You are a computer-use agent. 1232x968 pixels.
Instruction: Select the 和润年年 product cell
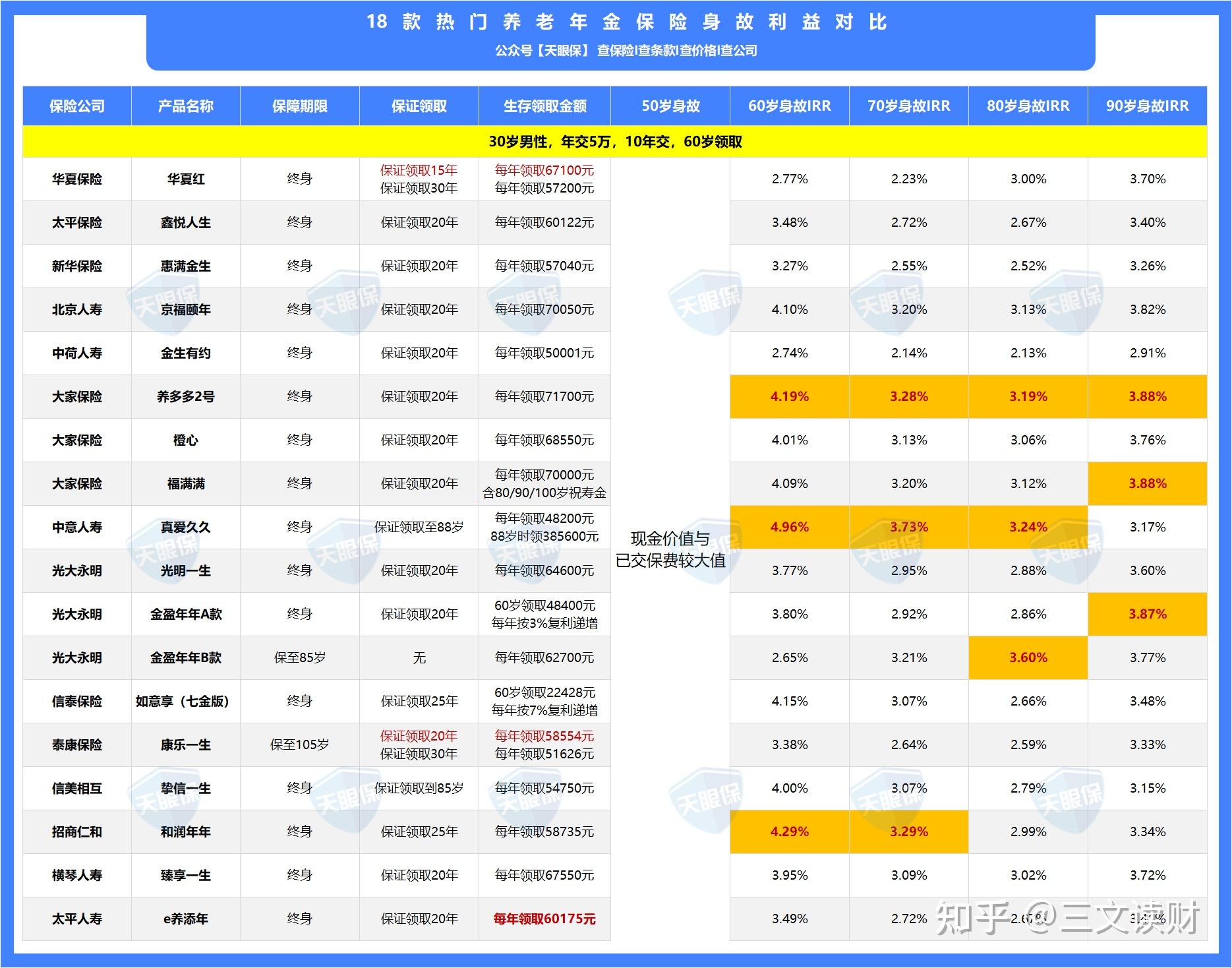186,832
